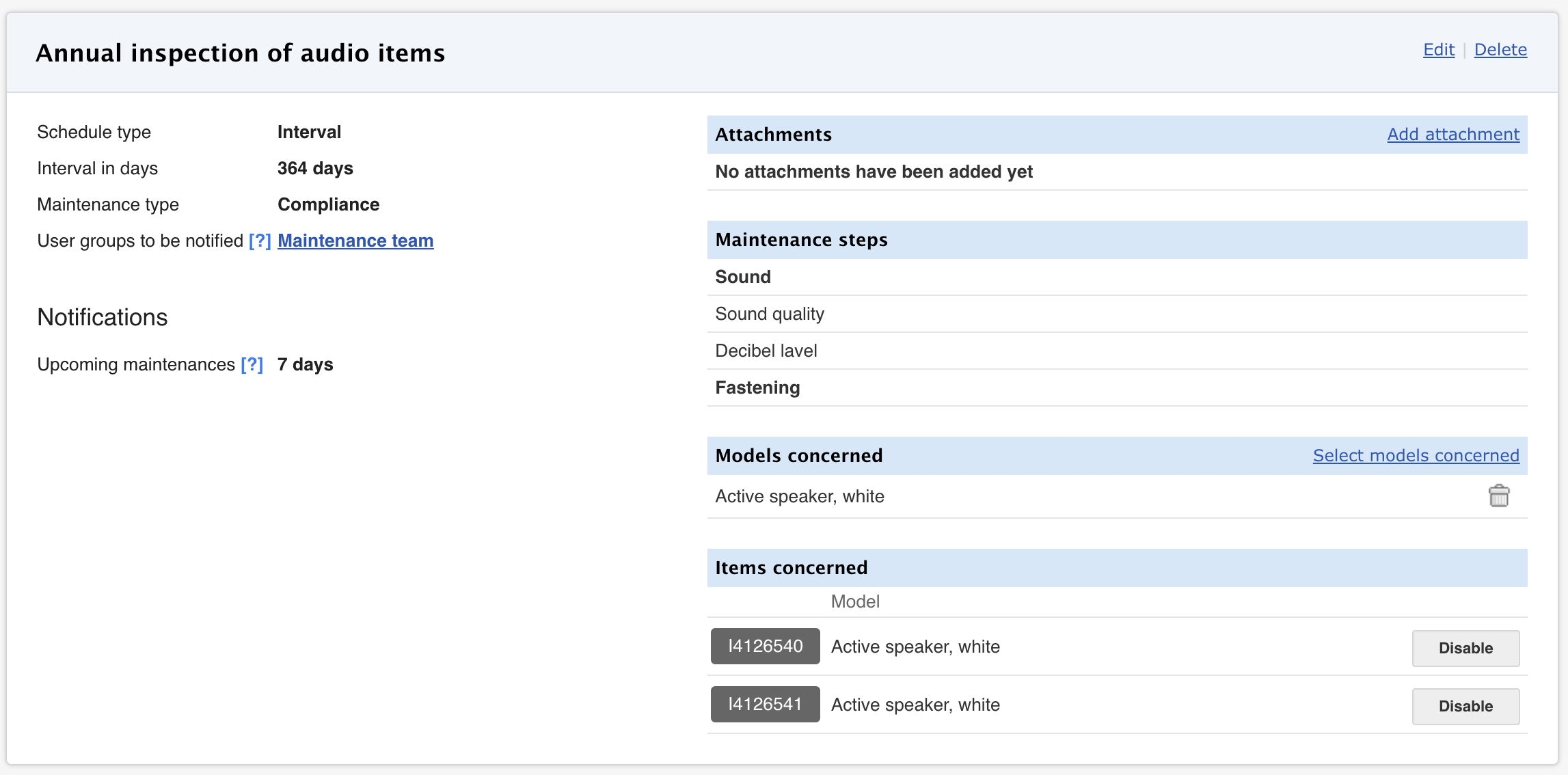Click Active speaker, white in Models concerned
This screenshot has height=775, width=1568.
click(799, 497)
